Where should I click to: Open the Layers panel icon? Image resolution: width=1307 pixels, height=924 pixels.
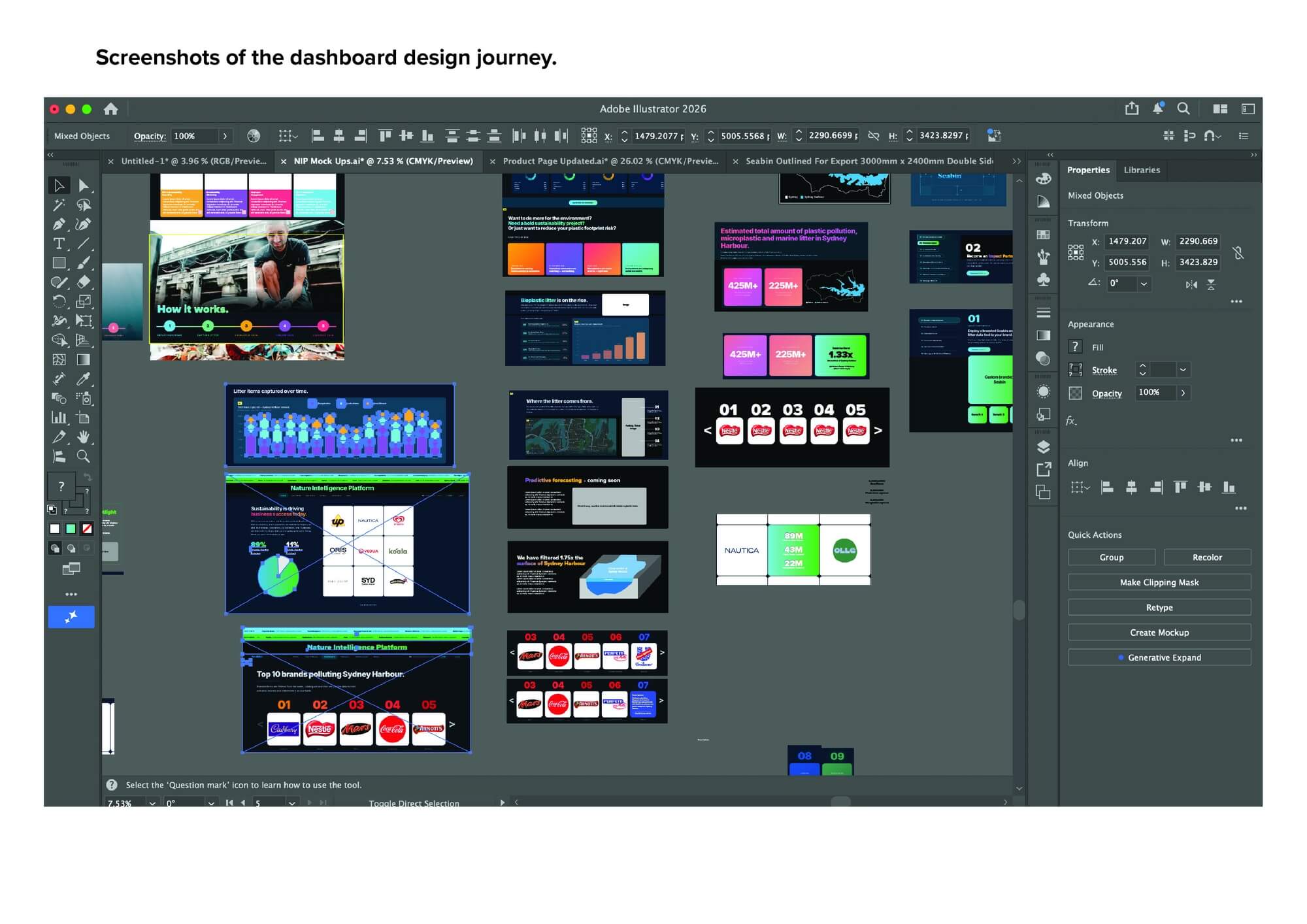coord(1044,447)
